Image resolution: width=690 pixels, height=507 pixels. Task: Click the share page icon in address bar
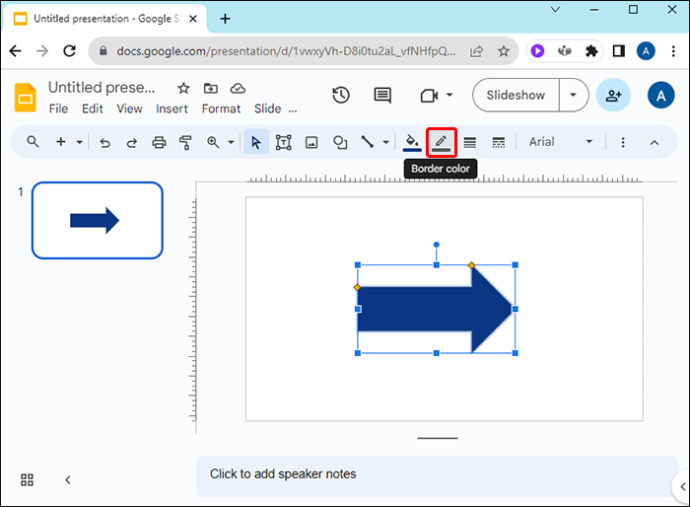pos(477,51)
